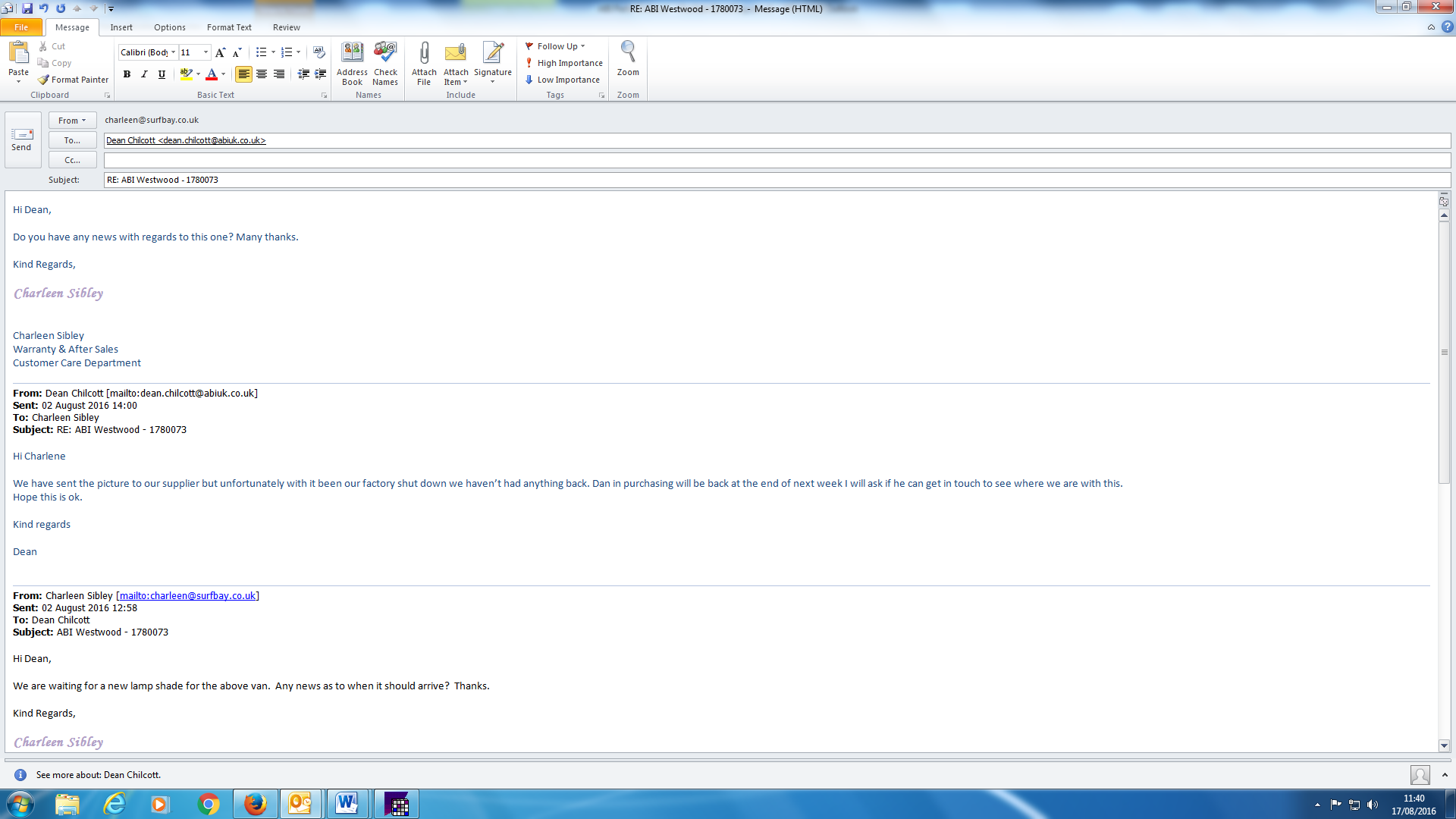
Task: Click the charleen@surfbay.co.uk mailto link
Action: click(x=187, y=595)
